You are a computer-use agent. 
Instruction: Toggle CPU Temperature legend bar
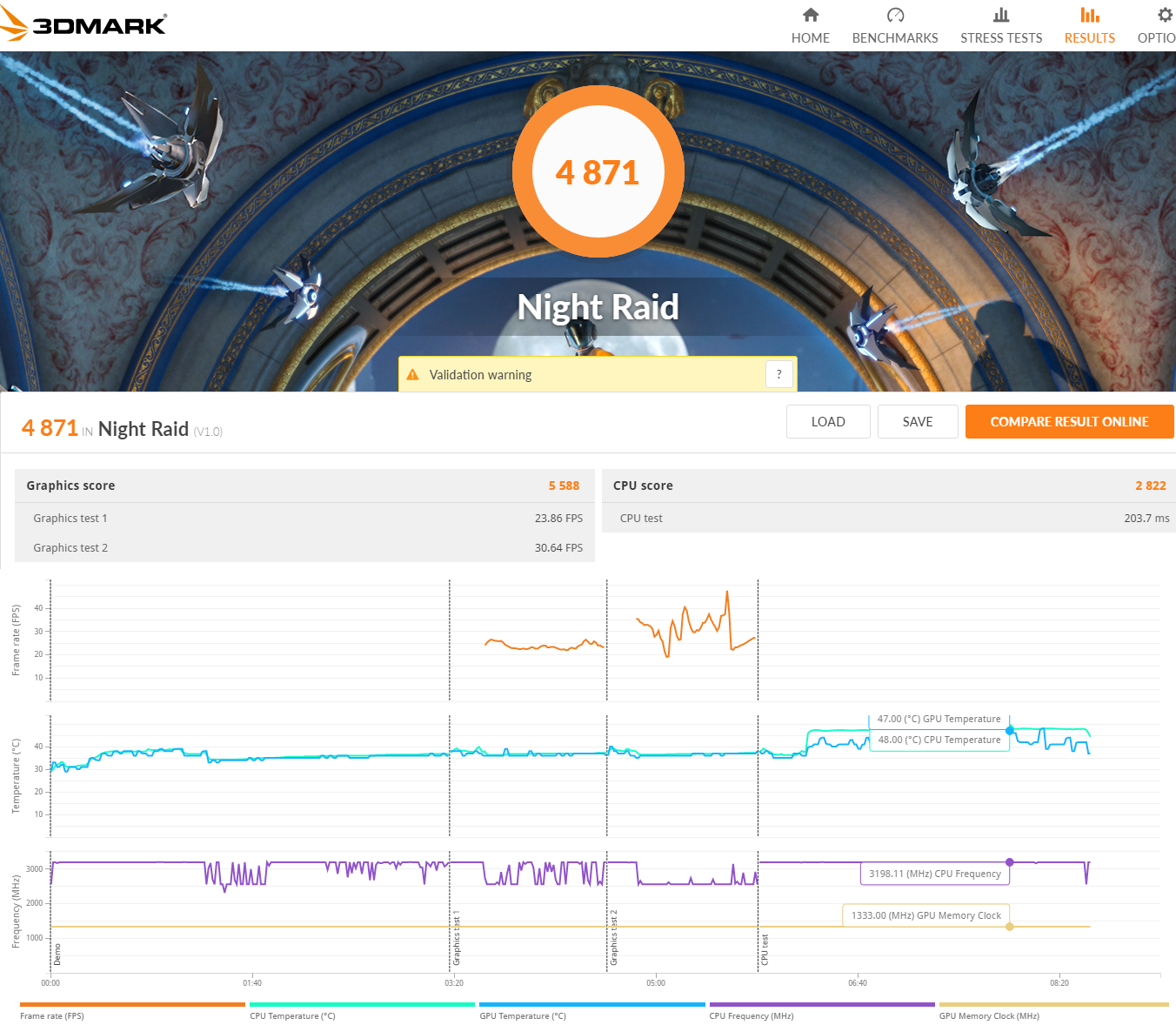(362, 1005)
